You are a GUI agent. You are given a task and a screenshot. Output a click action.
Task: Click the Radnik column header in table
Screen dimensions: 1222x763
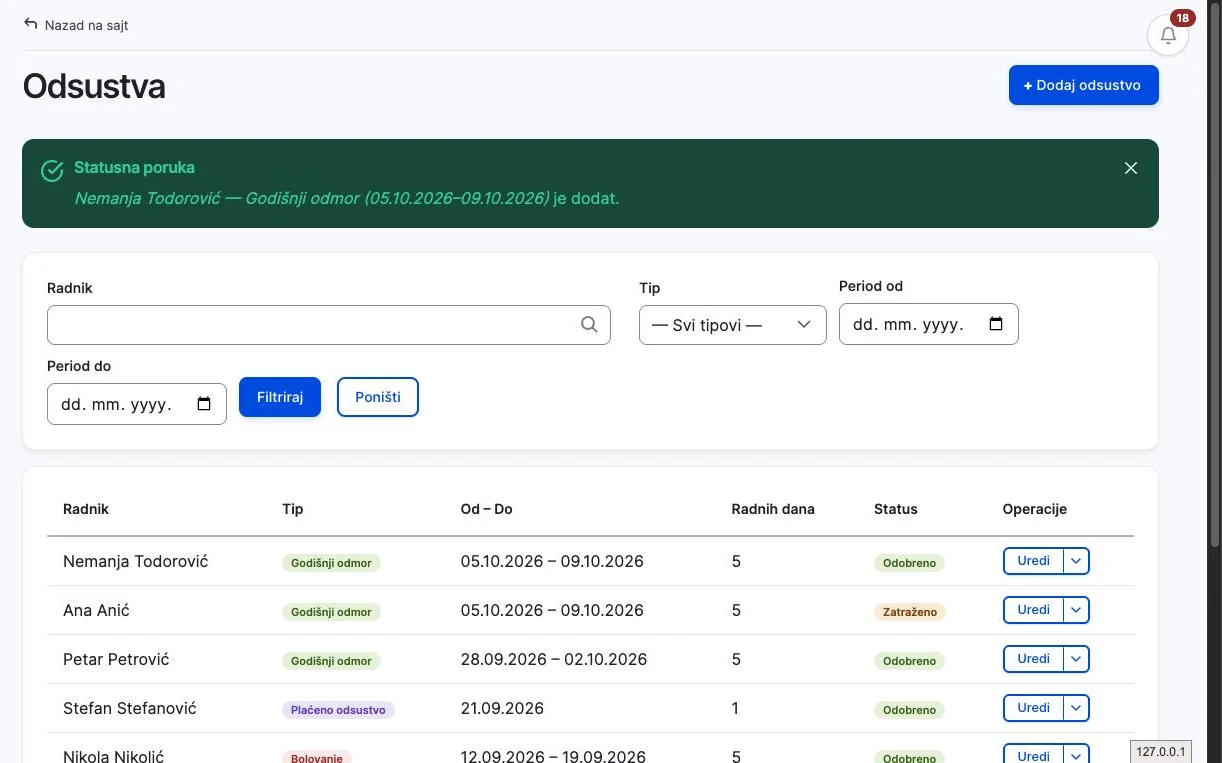tap(86, 509)
